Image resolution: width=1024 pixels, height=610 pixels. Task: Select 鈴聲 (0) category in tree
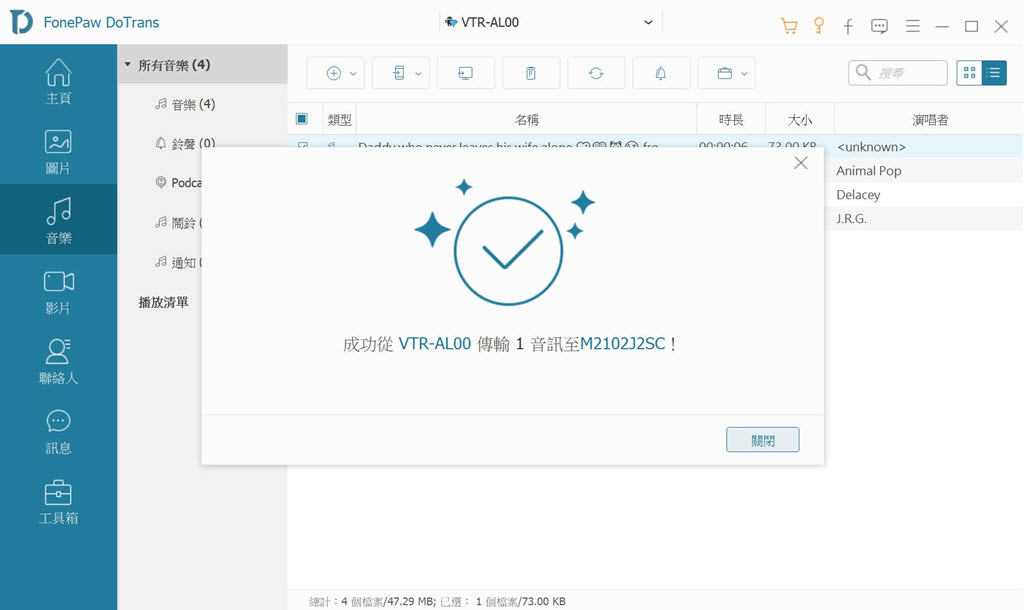[x=185, y=143]
